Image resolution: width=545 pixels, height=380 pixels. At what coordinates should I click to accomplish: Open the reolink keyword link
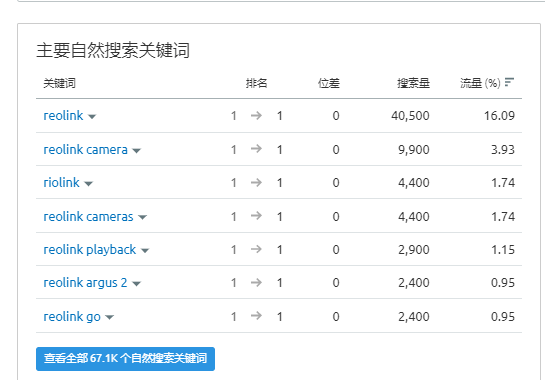(x=63, y=115)
